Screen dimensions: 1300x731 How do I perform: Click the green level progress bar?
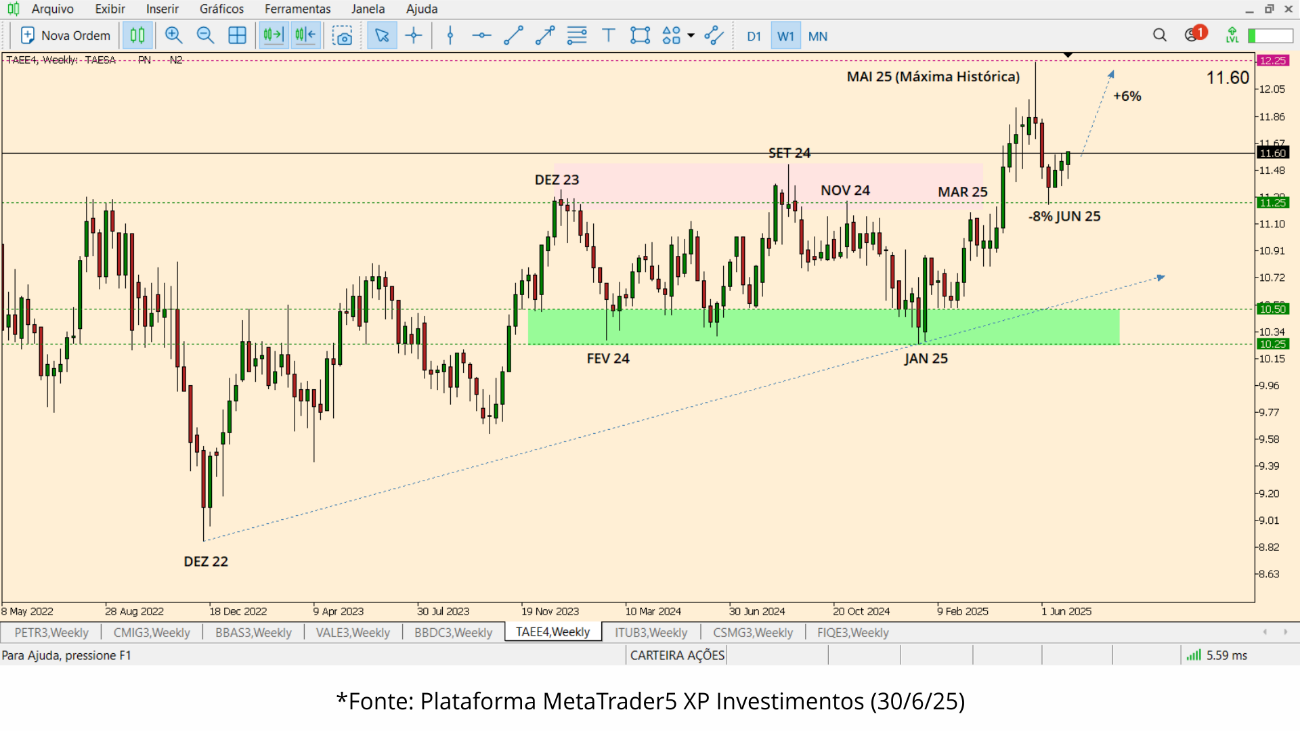[1270, 35]
